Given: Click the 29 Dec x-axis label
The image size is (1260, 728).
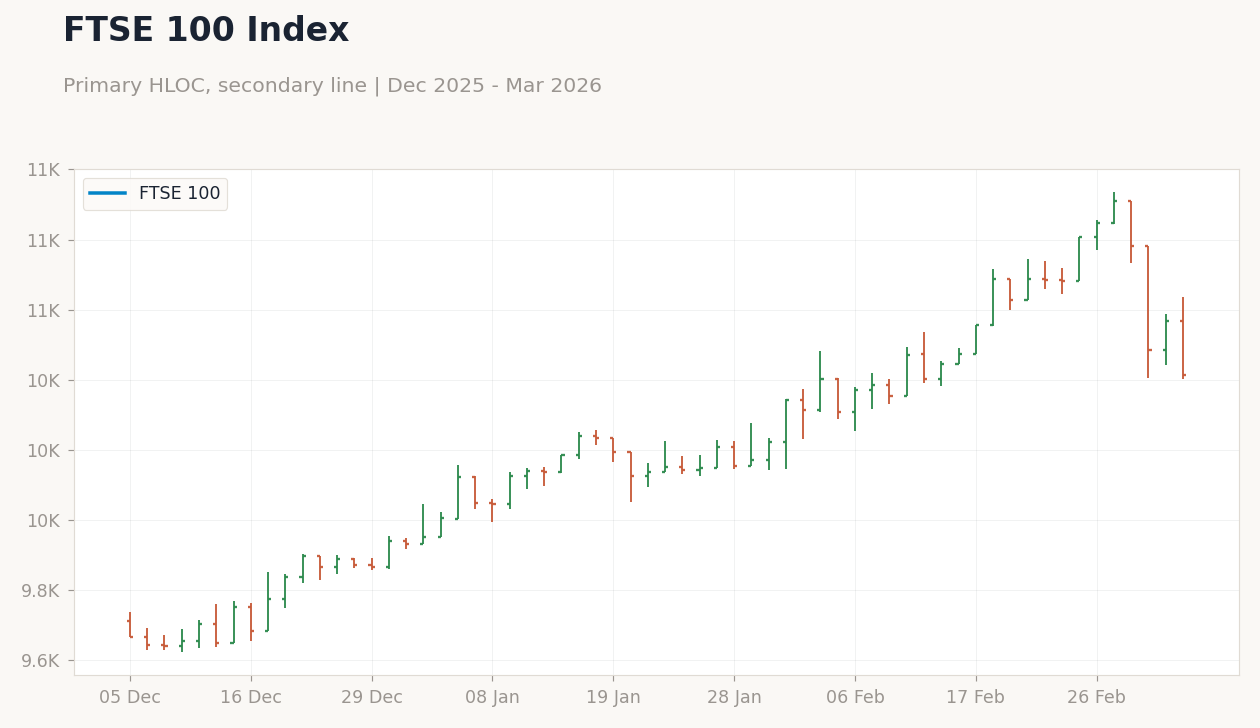Looking at the screenshot, I should coord(372,697).
